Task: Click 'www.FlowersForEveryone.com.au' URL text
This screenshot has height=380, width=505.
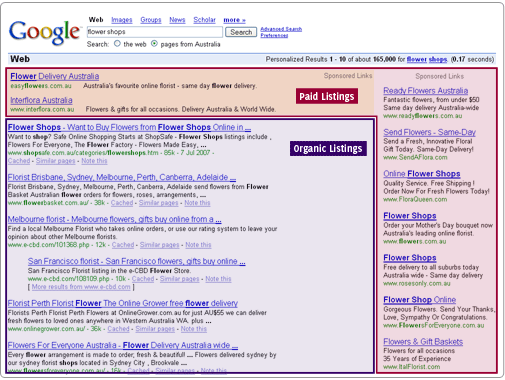Action: click(x=434, y=325)
